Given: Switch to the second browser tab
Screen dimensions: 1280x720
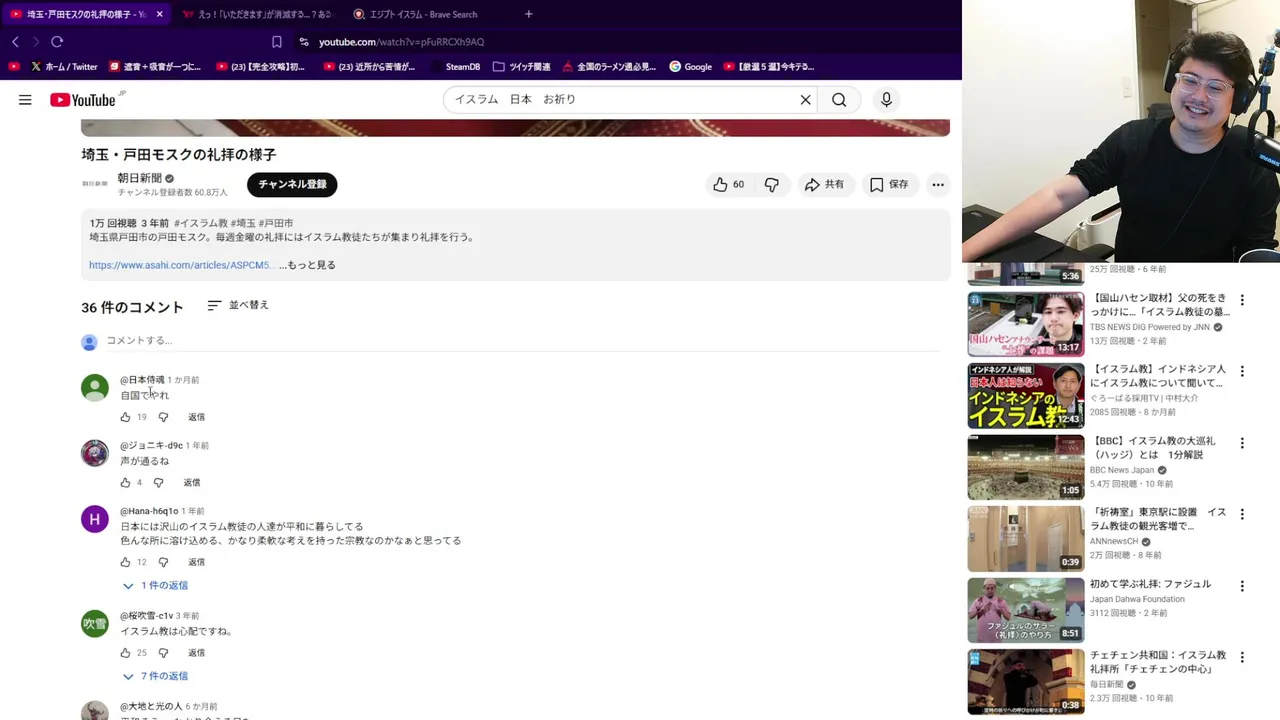Looking at the screenshot, I should [258, 14].
